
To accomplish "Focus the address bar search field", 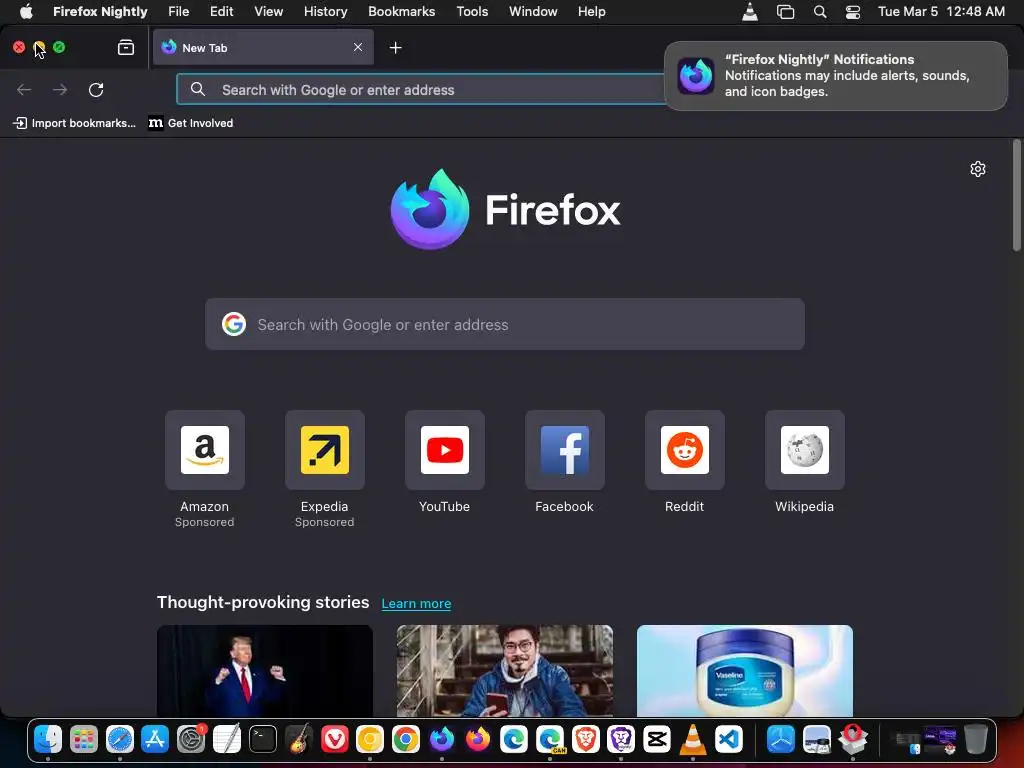I will [421, 89].
